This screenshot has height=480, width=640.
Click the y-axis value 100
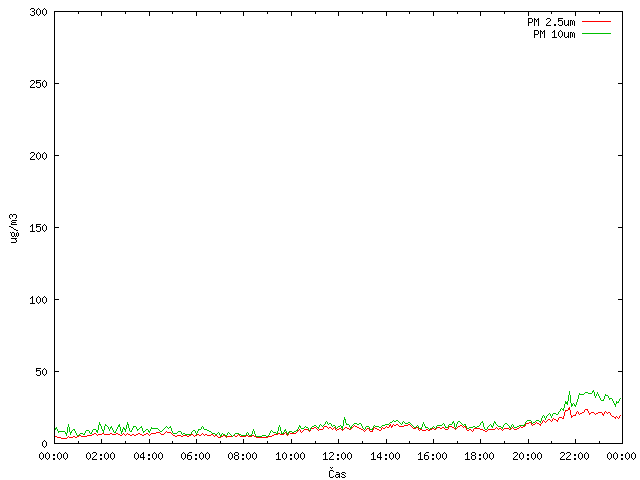(x=38, y=300)
